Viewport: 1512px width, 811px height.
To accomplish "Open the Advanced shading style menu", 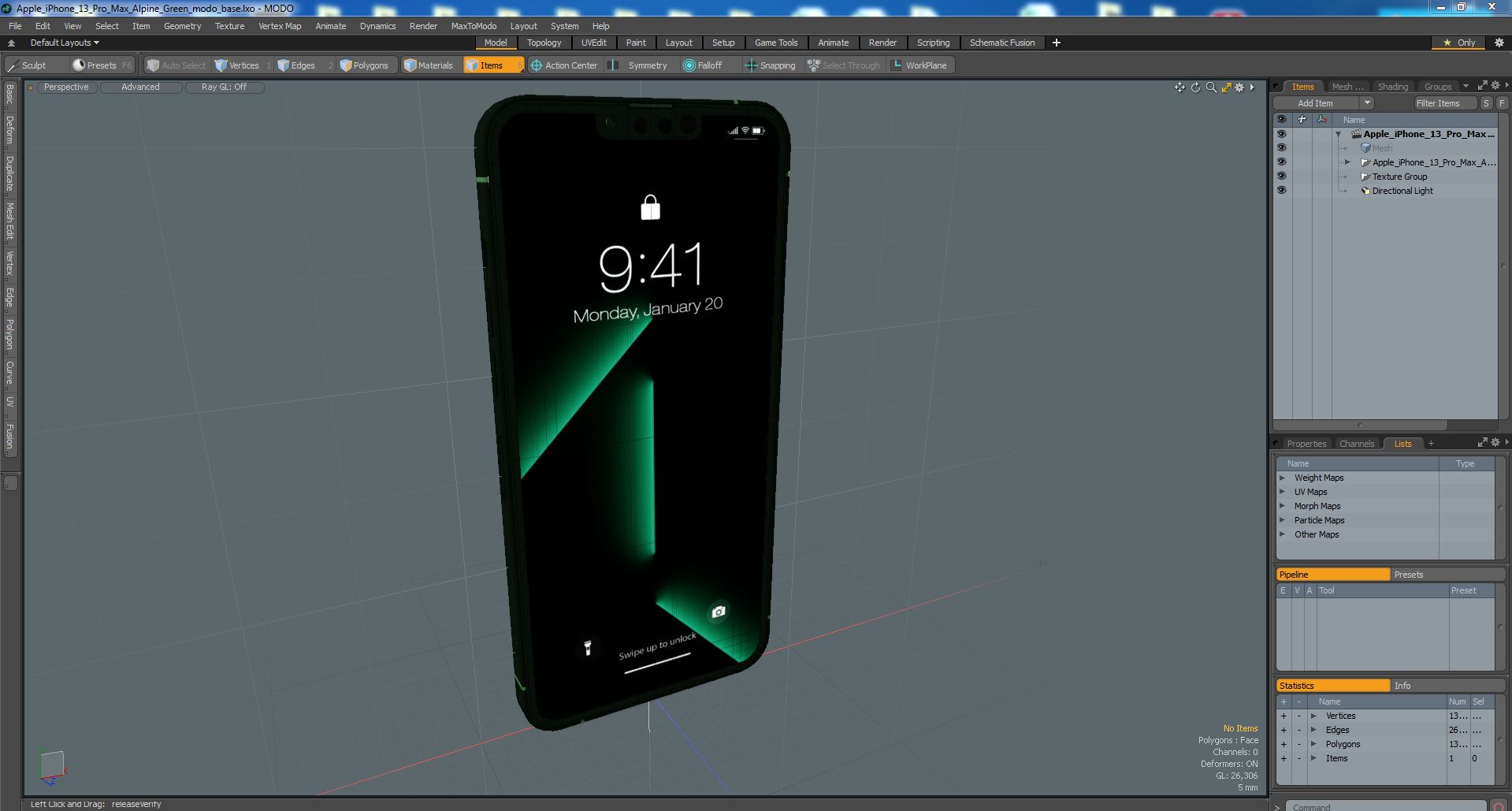I will click(140, 87).
